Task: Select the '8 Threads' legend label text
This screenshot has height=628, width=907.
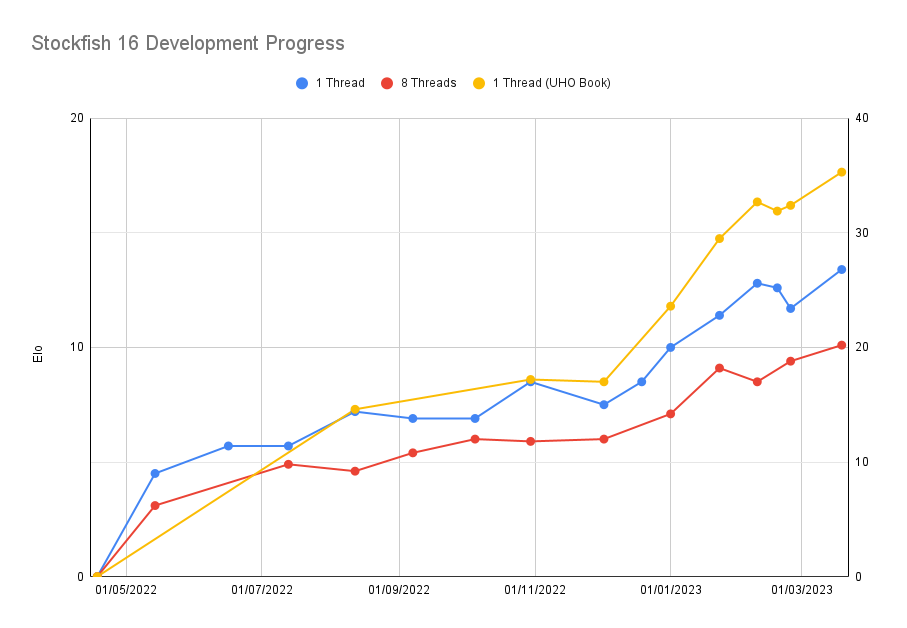Action: pyautogui.click(x=428, y=83)
